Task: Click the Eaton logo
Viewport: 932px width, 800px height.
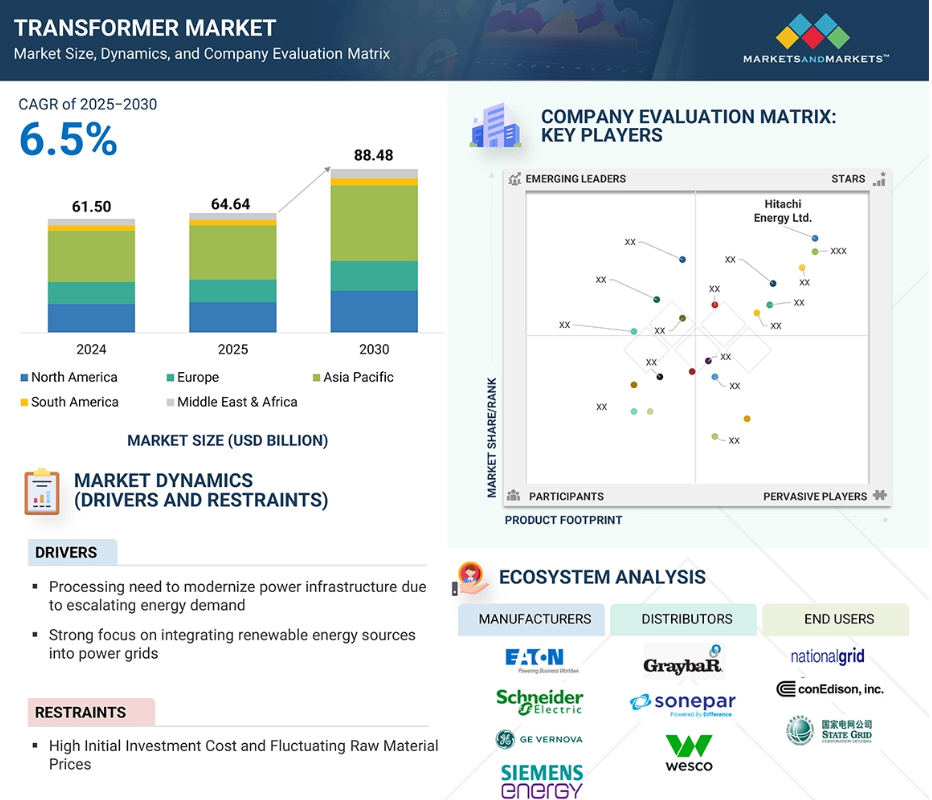Action: 540,660
